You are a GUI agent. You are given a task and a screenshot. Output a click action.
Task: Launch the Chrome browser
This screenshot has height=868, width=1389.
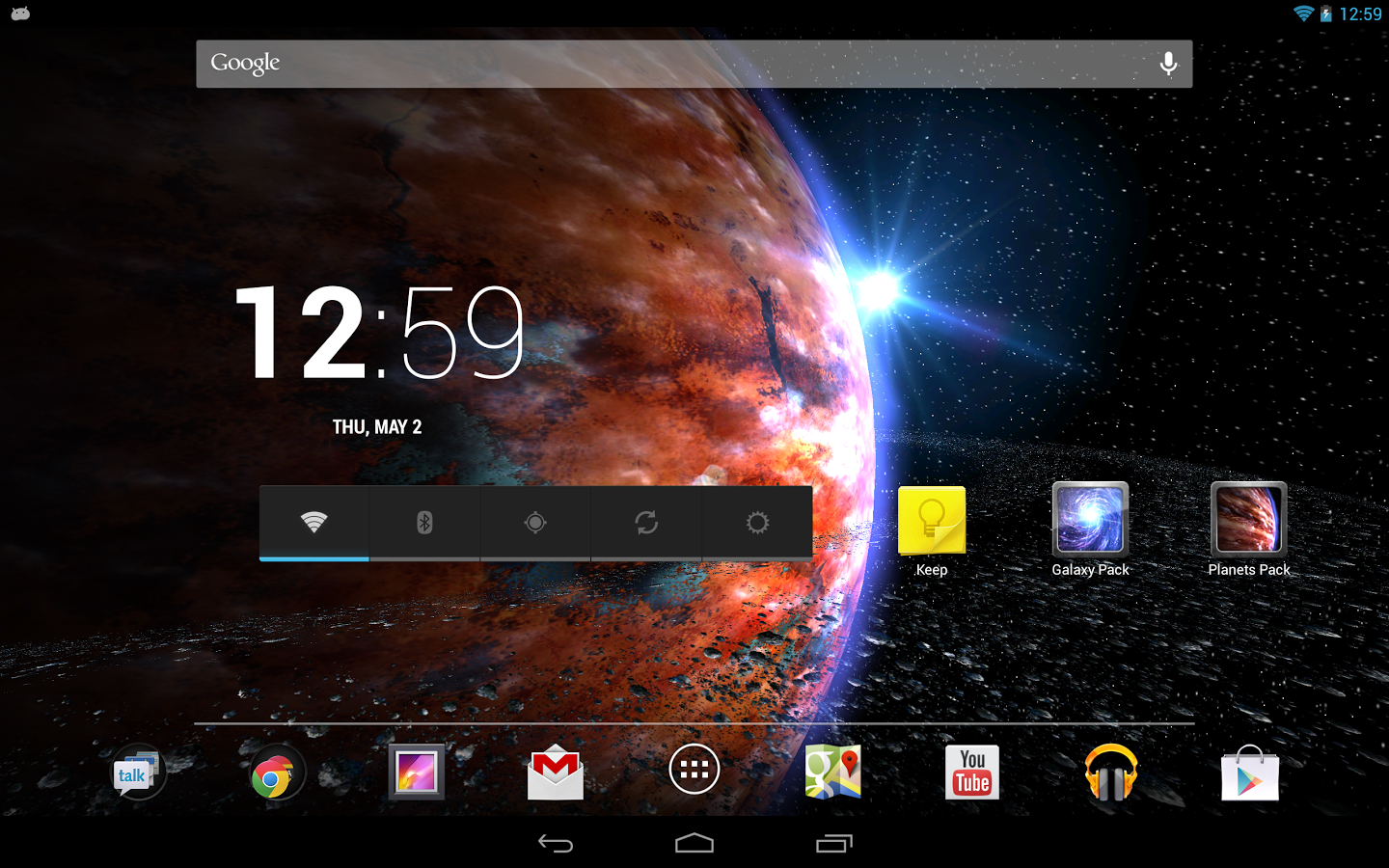point(276,773)
